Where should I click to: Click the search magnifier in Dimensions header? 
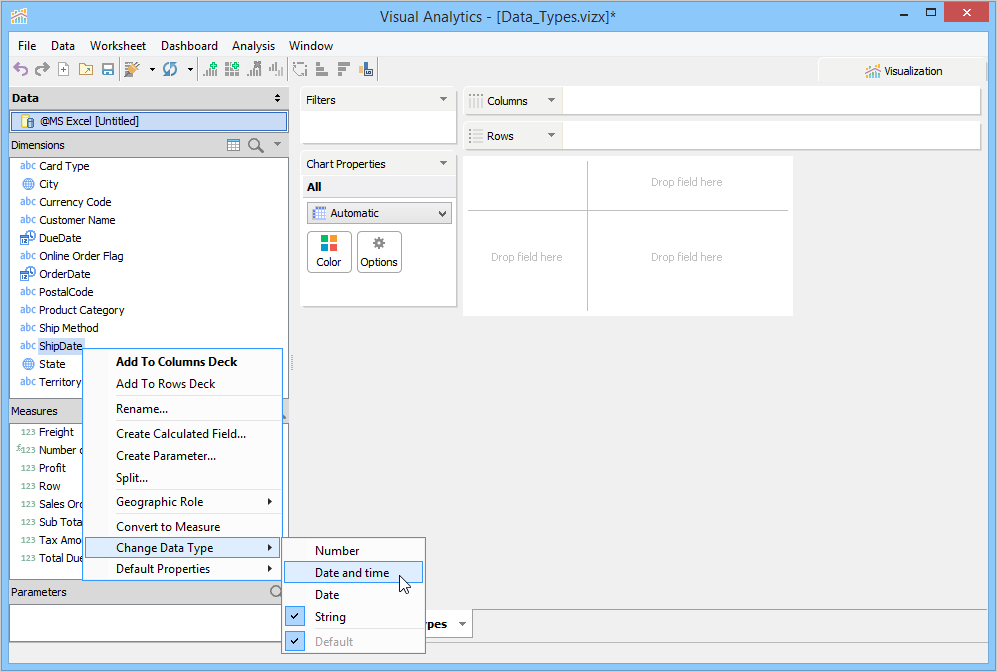point(256,145)
